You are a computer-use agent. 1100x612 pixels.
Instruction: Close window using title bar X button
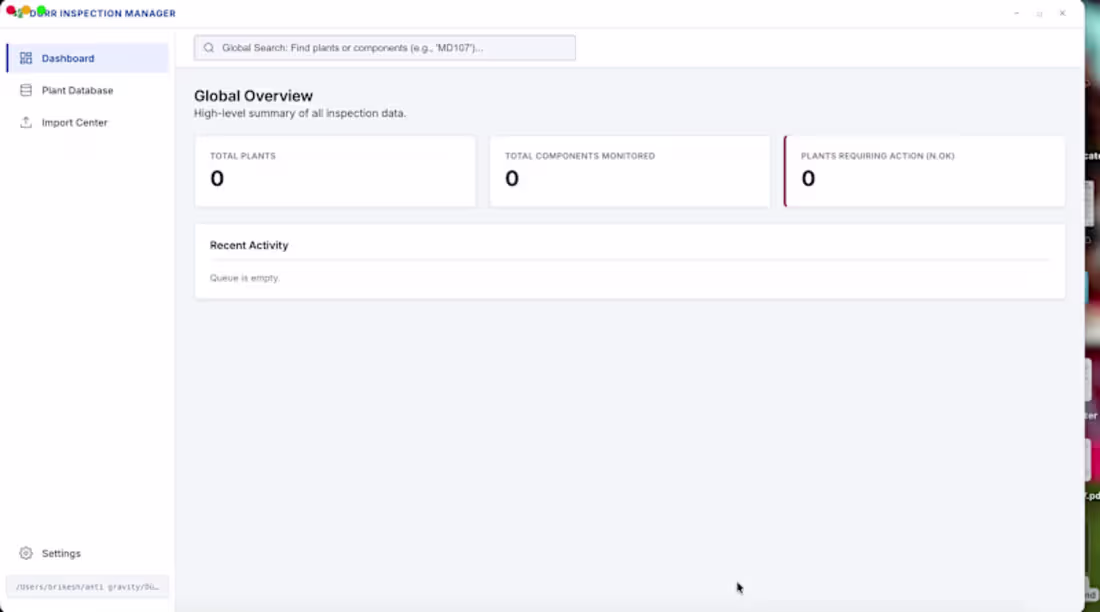[1062, 13]
